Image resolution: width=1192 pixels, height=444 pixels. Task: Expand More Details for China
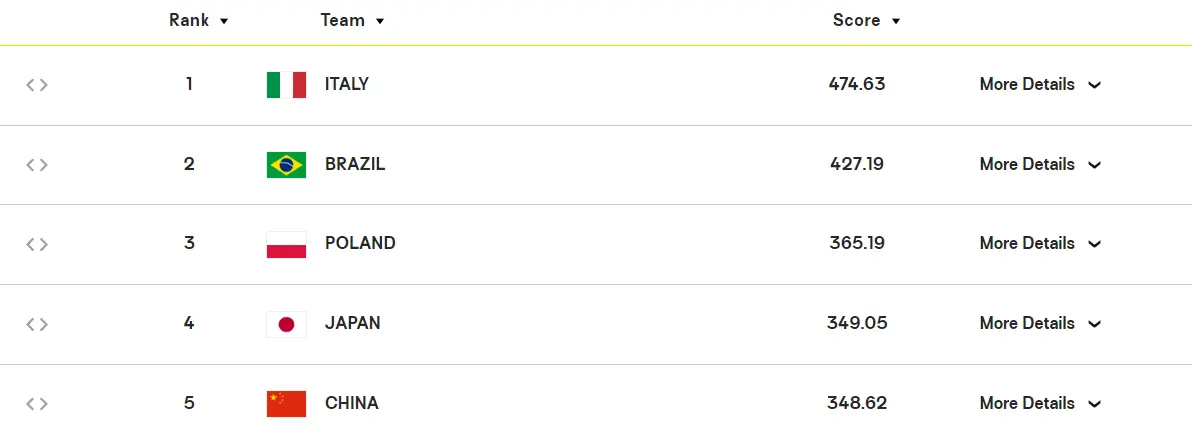click(x=1040, y=404)
